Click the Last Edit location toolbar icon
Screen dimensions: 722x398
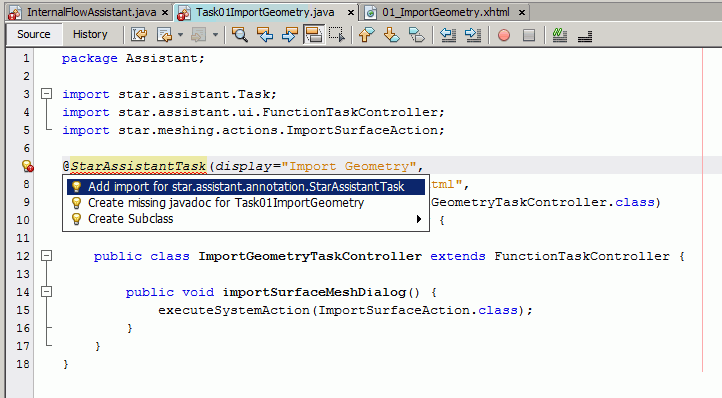coord(139,35)
